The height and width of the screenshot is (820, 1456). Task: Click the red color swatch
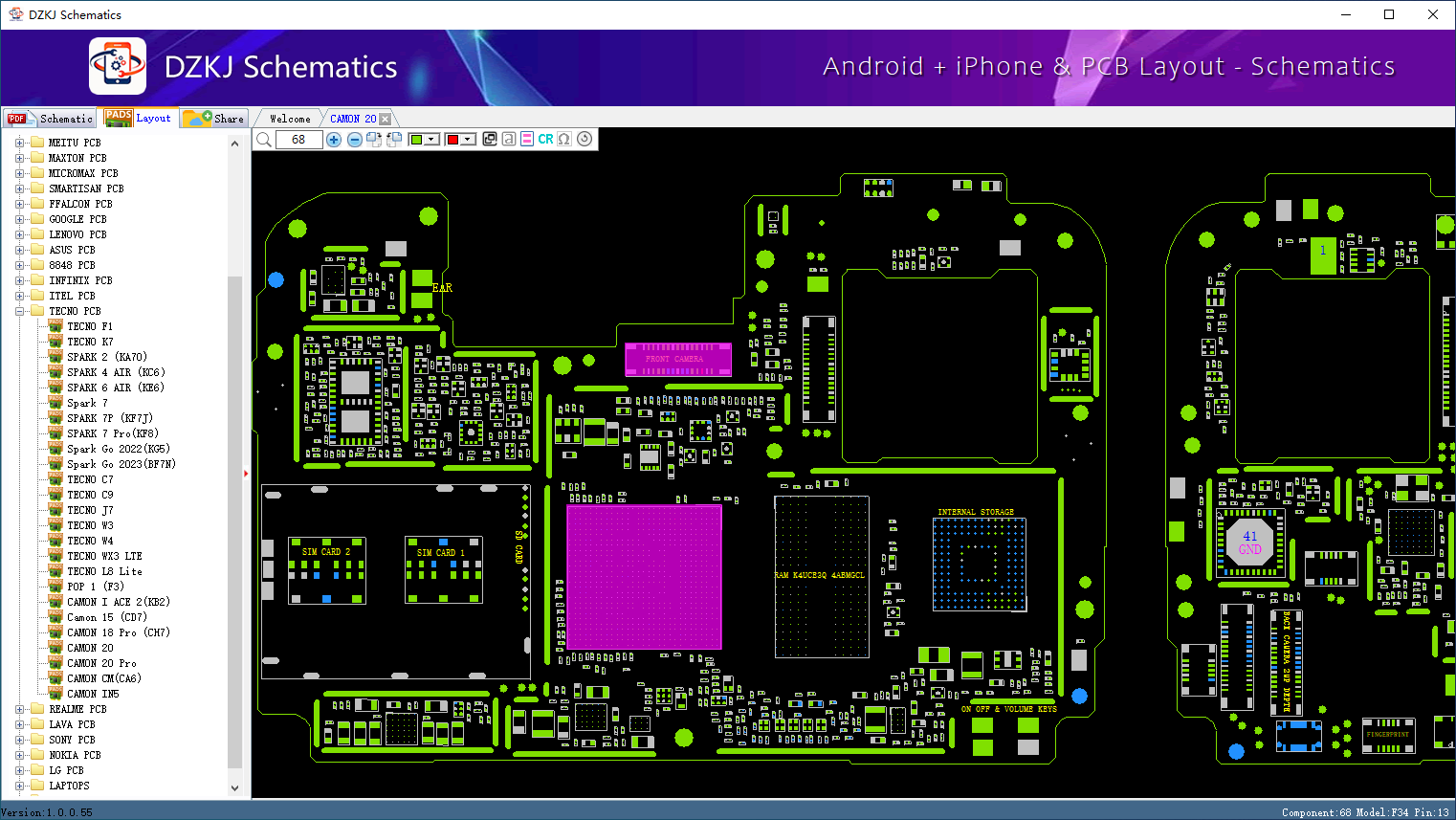point(452,140)
